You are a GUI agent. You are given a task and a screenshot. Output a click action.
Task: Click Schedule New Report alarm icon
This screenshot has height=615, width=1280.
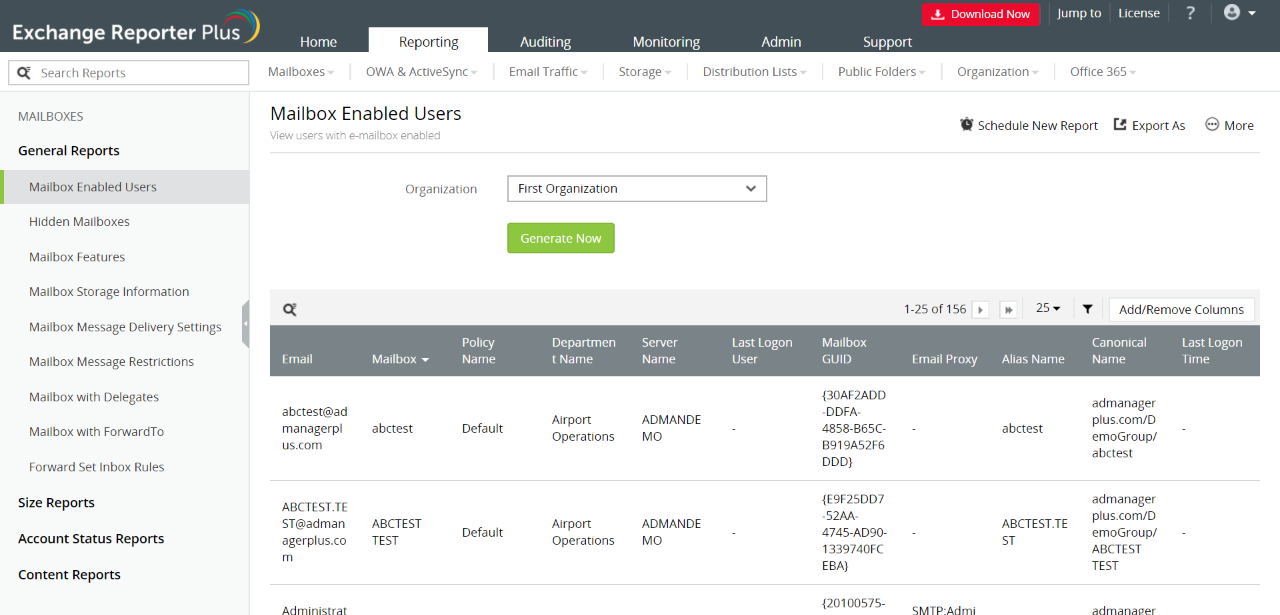966,125
